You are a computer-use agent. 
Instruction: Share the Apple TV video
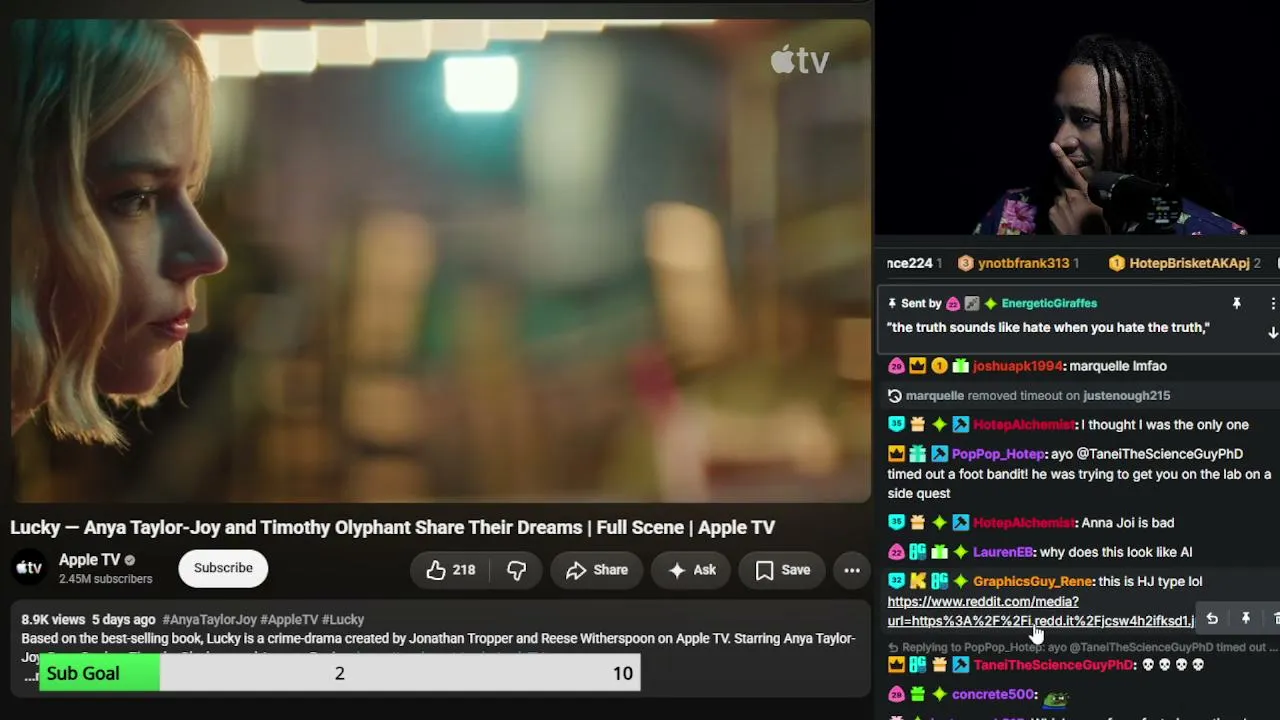(596, 570)
